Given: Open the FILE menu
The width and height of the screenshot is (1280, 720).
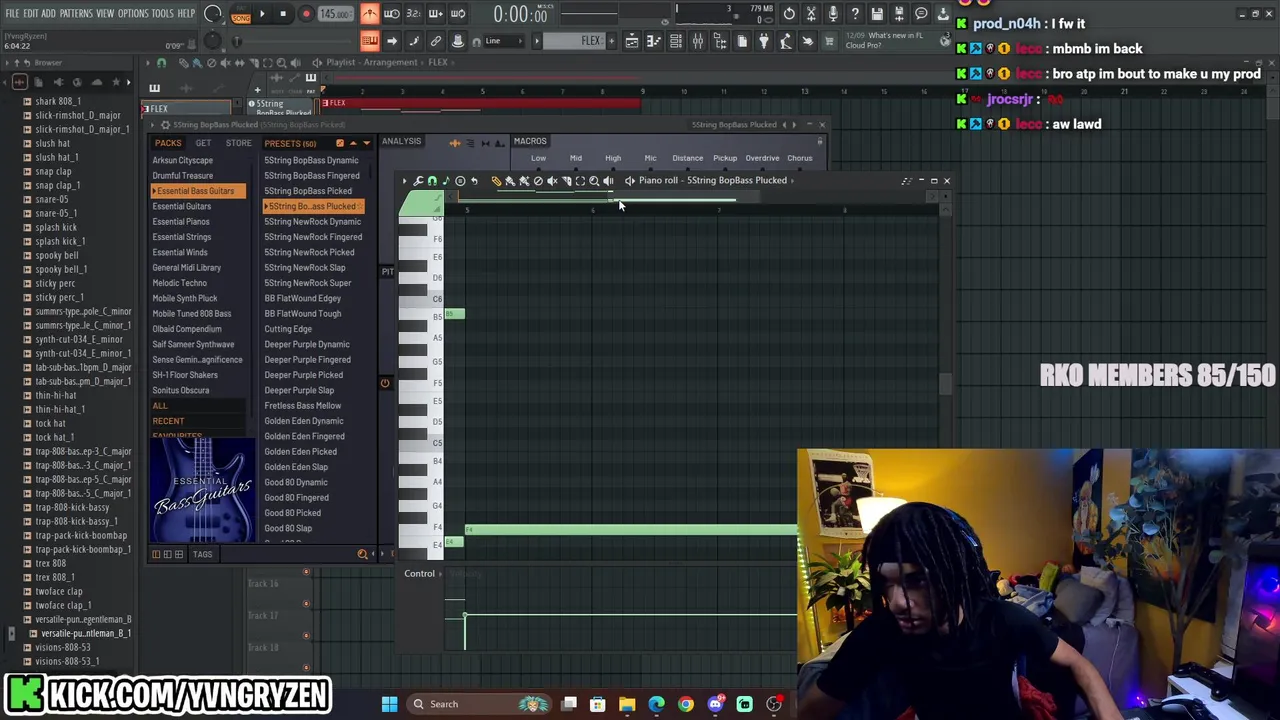Looking at the screenshot, I should click(12, 14).
